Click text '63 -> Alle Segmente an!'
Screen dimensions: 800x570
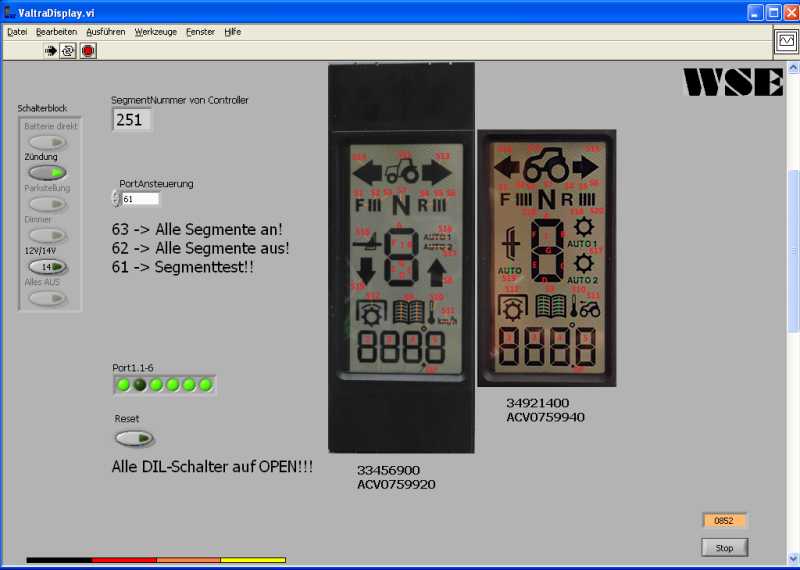click(197, 230)
